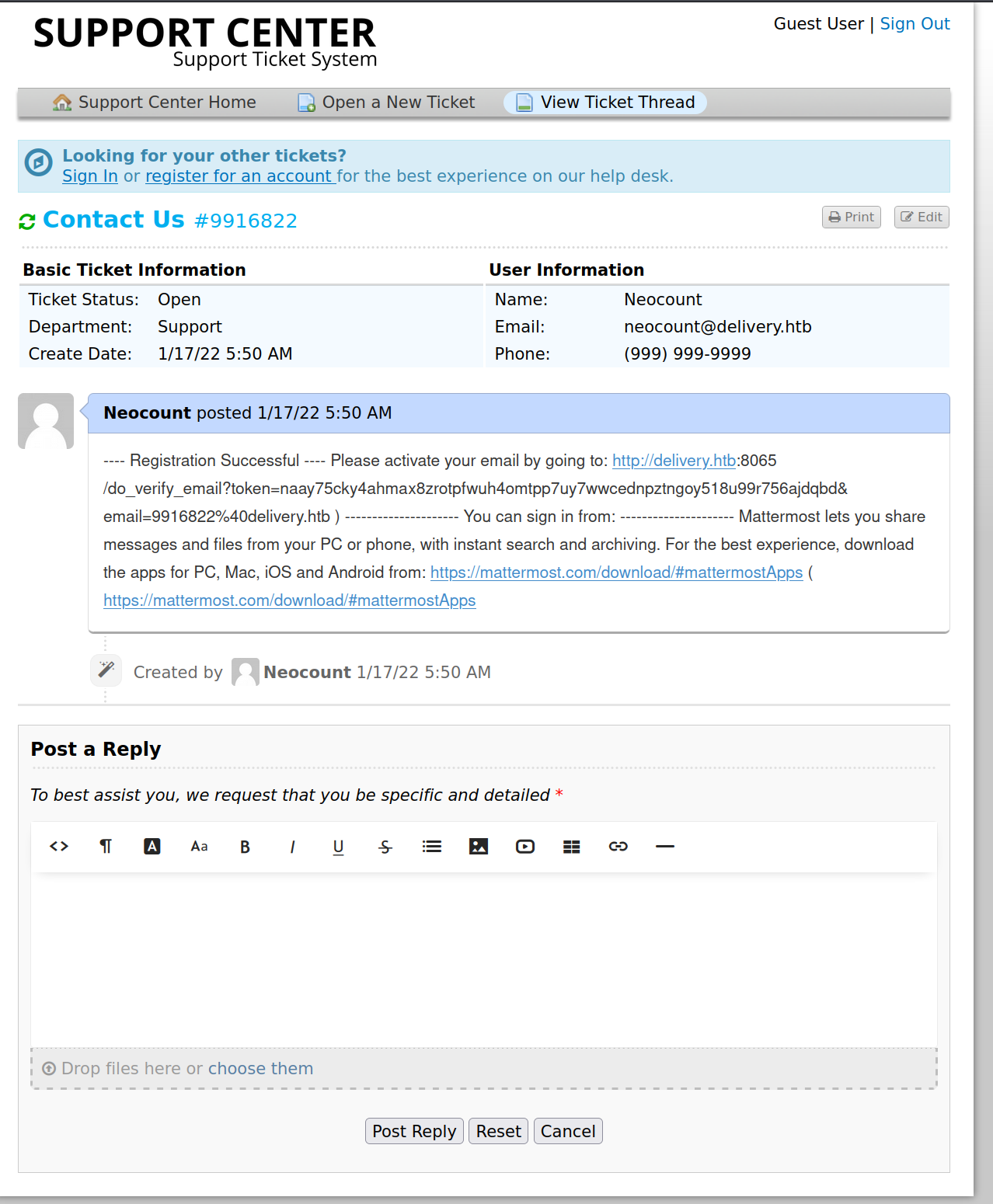Open list options in editor
993x1204 pixels.
432,847
